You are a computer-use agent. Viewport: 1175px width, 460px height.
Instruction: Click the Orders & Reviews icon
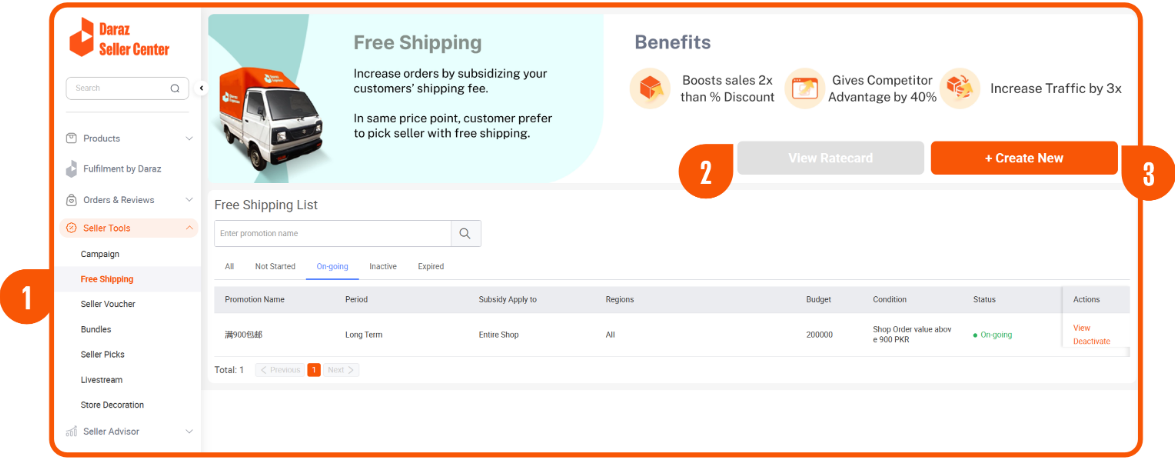point(71,200)
